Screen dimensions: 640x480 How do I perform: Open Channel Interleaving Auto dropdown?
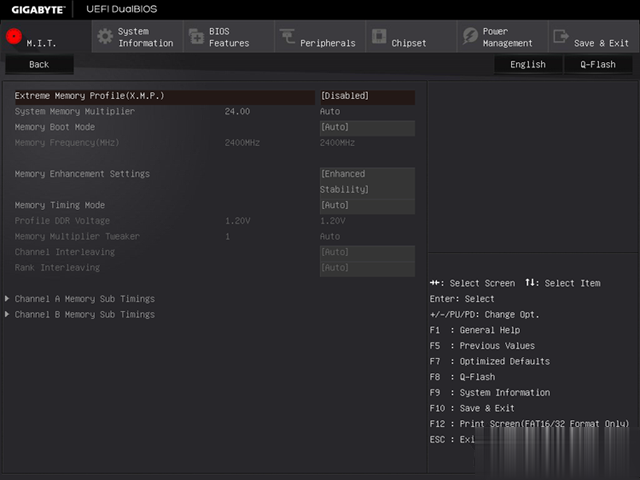367,252
